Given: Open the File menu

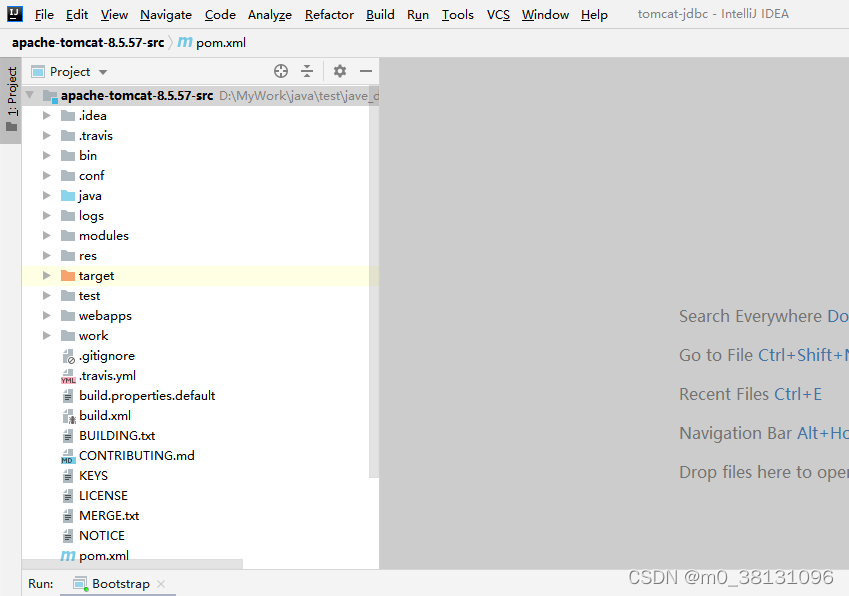Looking at the screenshot, I should pyautogui.click(x=44, y=15).
